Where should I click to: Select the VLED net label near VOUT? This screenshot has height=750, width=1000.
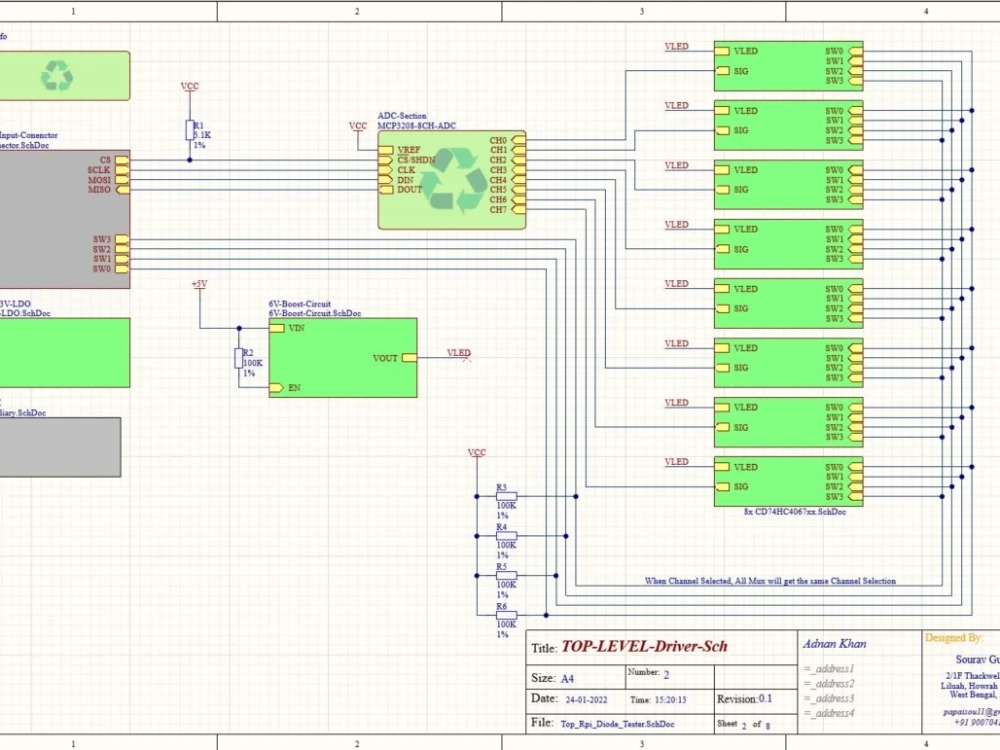pos(459,353)
